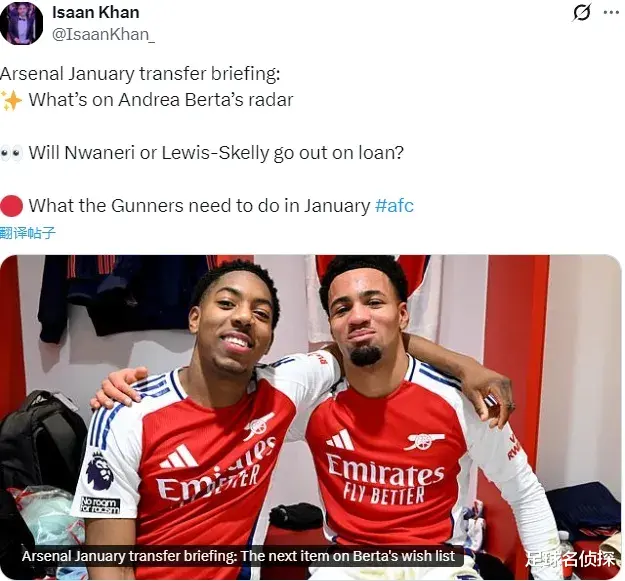Image resolution: width=625 pixels, height=581 pixels.
Task: Open the @IsaanKhan_ handle link
Action: point(103,35)
